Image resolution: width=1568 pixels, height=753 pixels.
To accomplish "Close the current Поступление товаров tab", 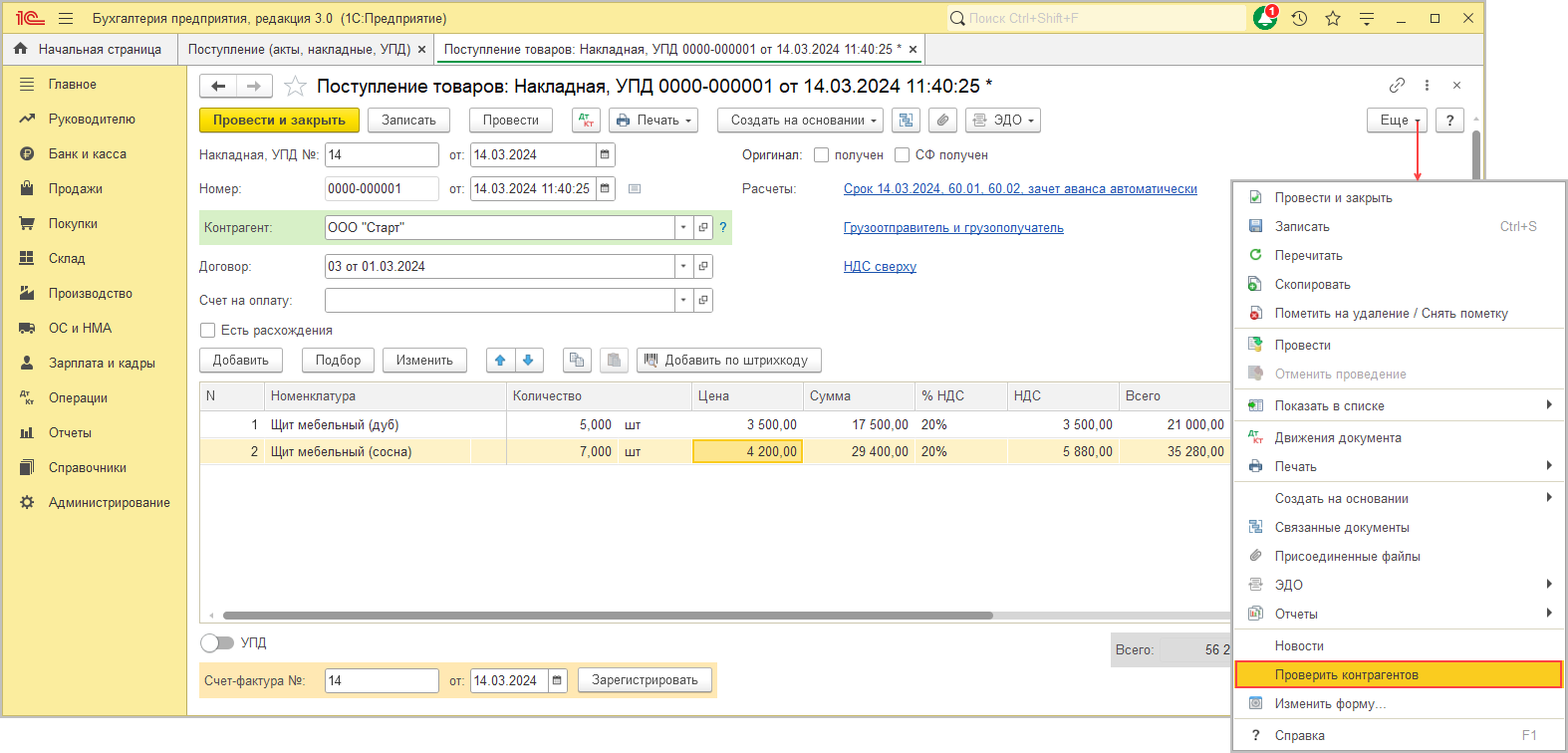I will pyautogui.click(x=913, y=49).
